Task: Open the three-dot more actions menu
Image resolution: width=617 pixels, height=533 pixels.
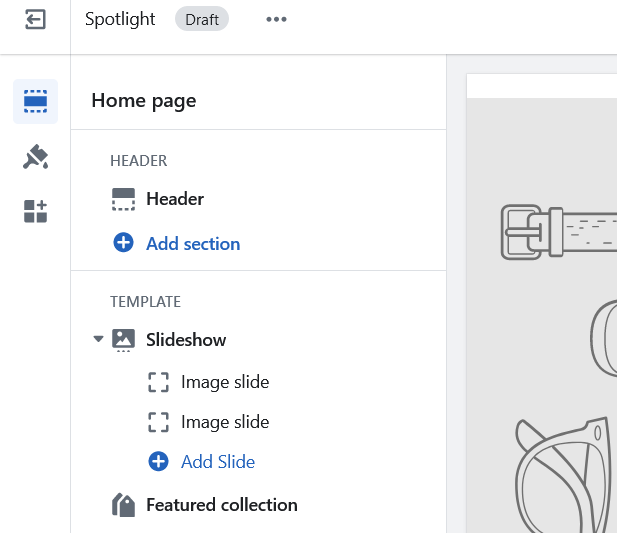Action: point(276,20)
